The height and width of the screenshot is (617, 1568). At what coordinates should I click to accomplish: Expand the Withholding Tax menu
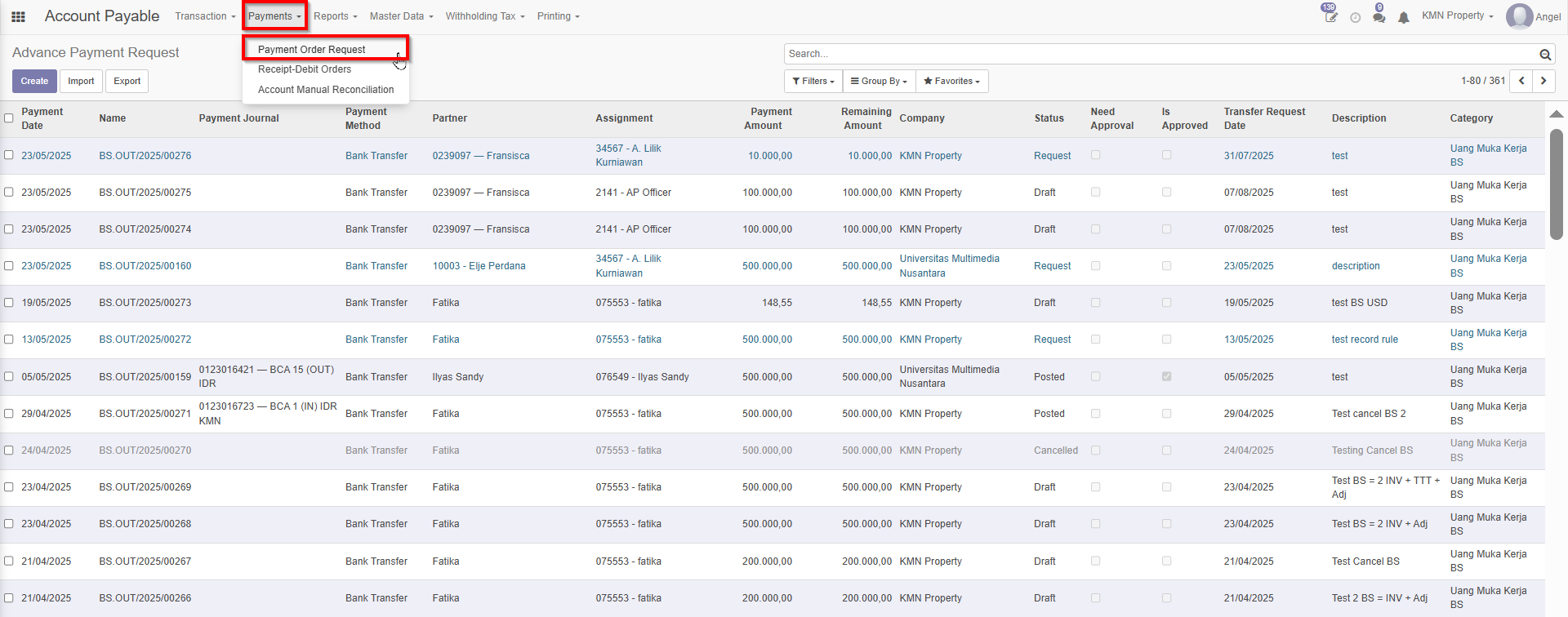point(485,16)
